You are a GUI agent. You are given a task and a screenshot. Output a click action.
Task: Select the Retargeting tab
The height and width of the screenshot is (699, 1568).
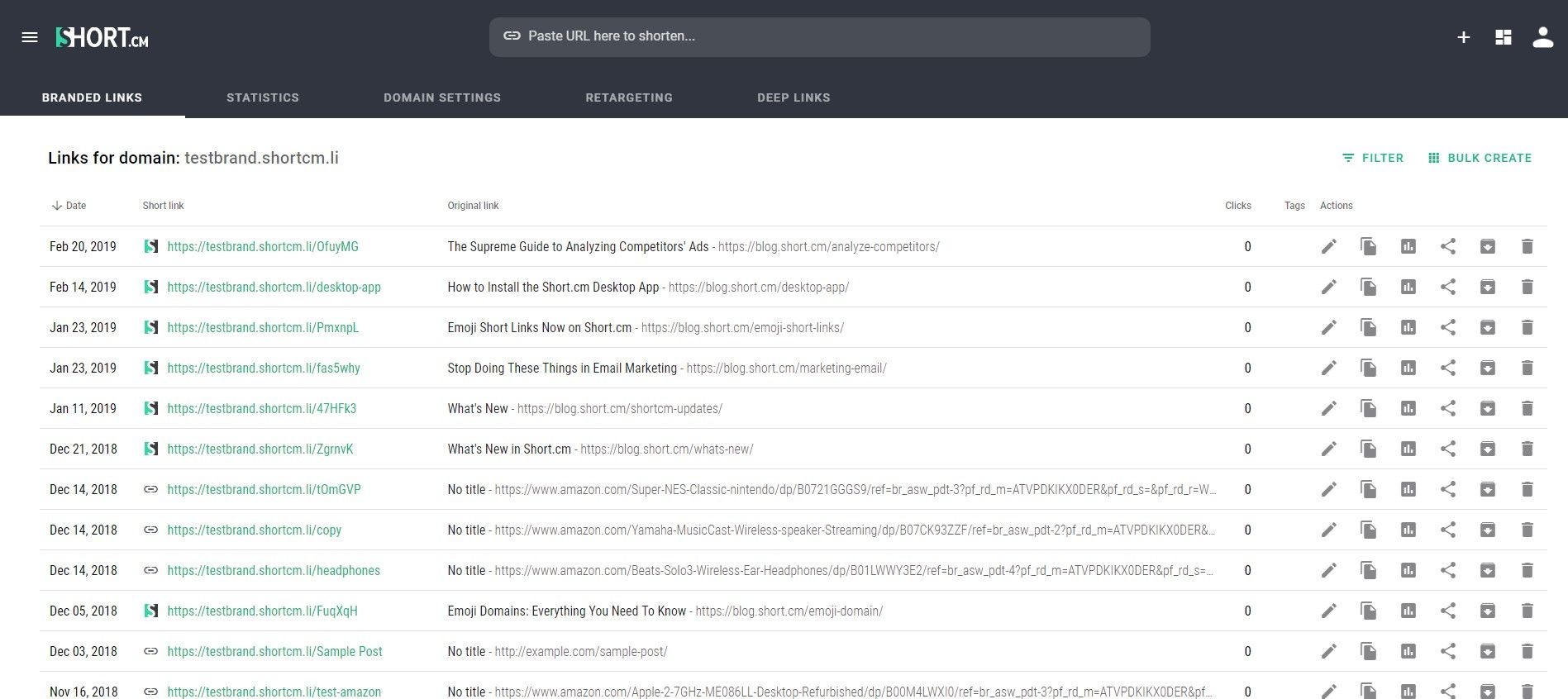click(x=629, y=97)
